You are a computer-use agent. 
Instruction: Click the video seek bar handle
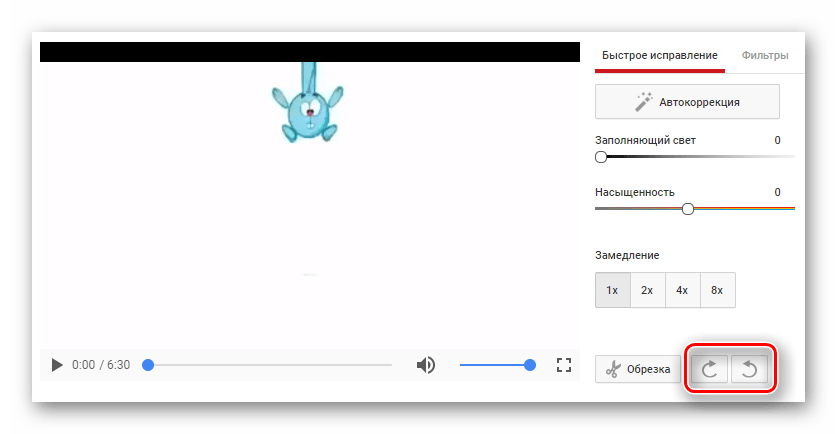(148, 365)
